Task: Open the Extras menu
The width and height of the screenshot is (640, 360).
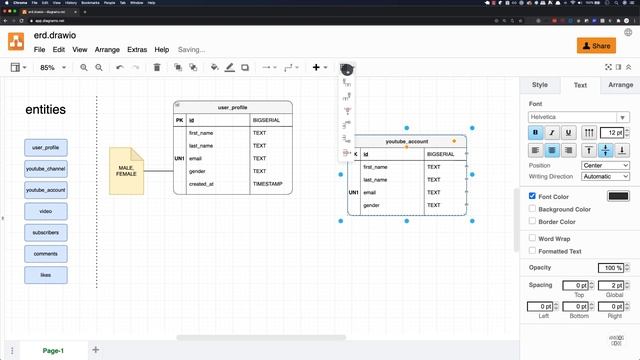Action: 137,50
